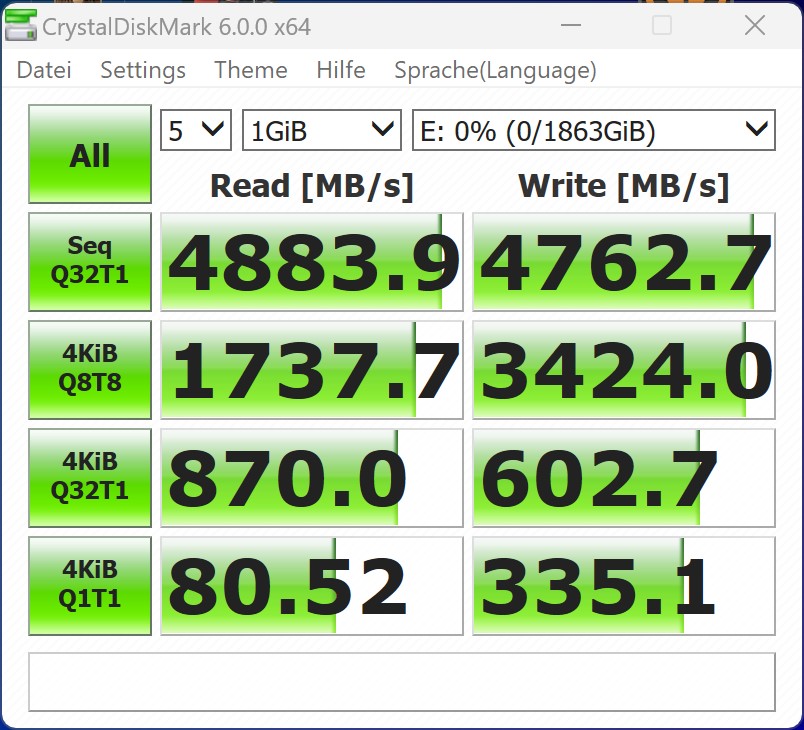Minimize the CrystalDiskMark window
The width and height of the screenshot is (804, 730).
pyautogui.click(x=571, y=25)
